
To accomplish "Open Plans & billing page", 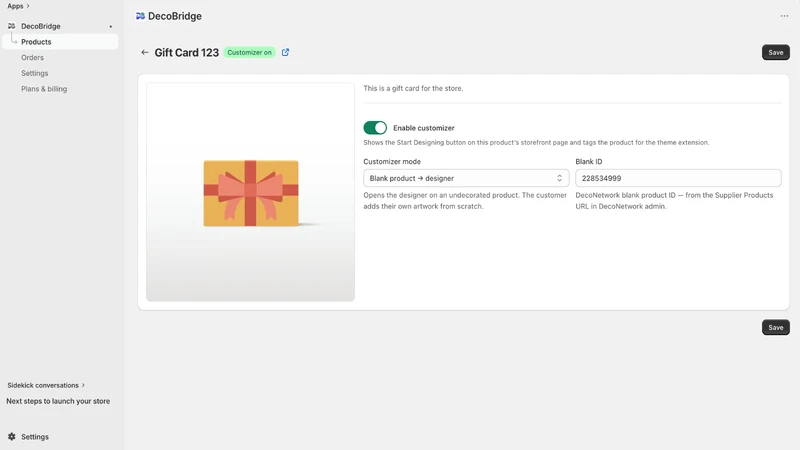I will (x=44, y=89).
